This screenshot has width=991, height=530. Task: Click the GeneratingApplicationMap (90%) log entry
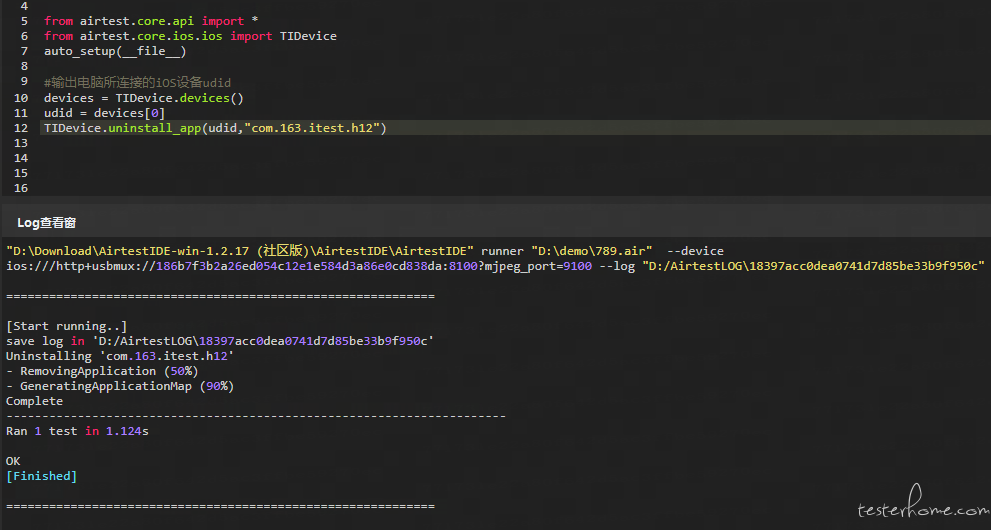coord(120,386)
